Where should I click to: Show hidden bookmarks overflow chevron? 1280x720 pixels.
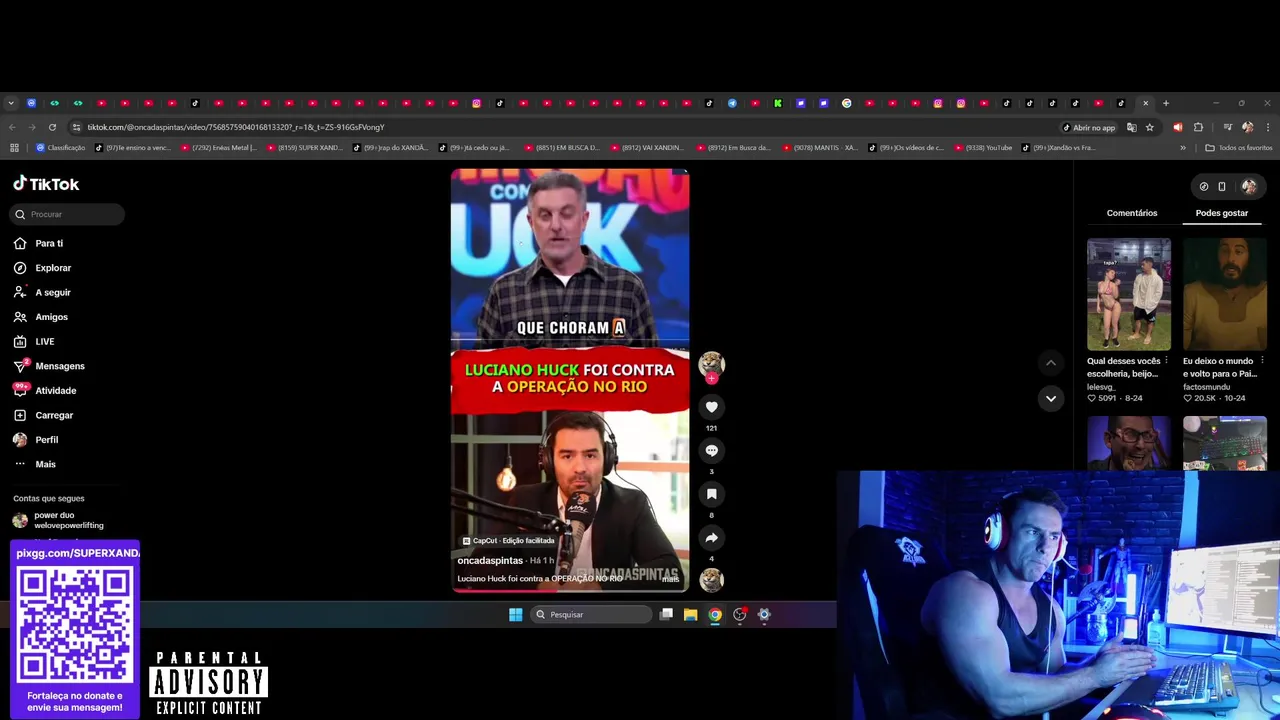[x=1183, y=148]
